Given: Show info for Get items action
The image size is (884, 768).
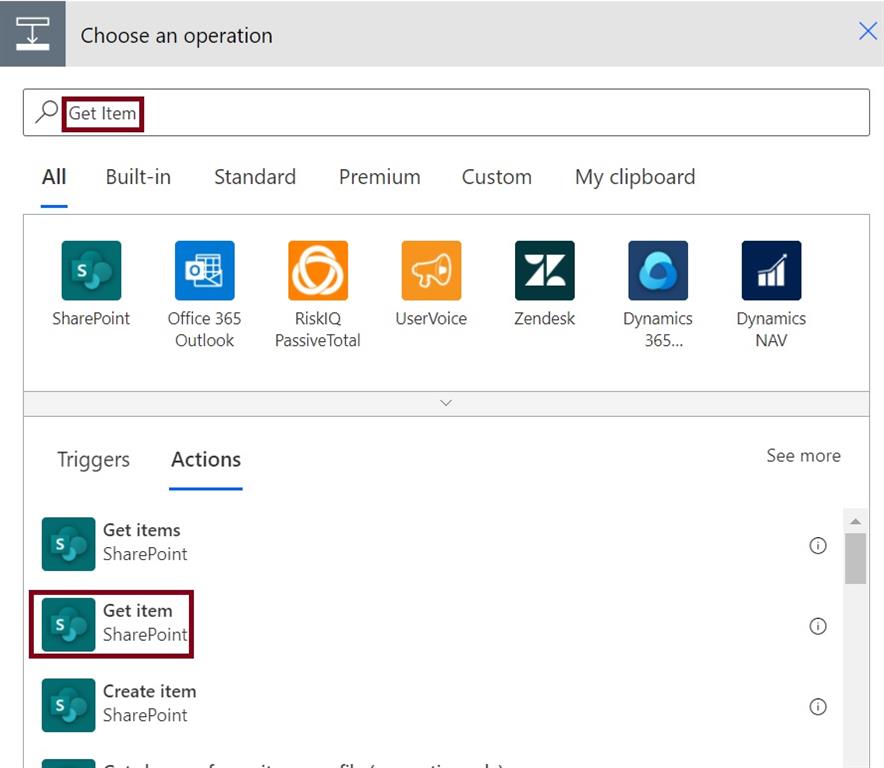Looking at the screenshot, I should pyautogui.click(x=818, y=545).
